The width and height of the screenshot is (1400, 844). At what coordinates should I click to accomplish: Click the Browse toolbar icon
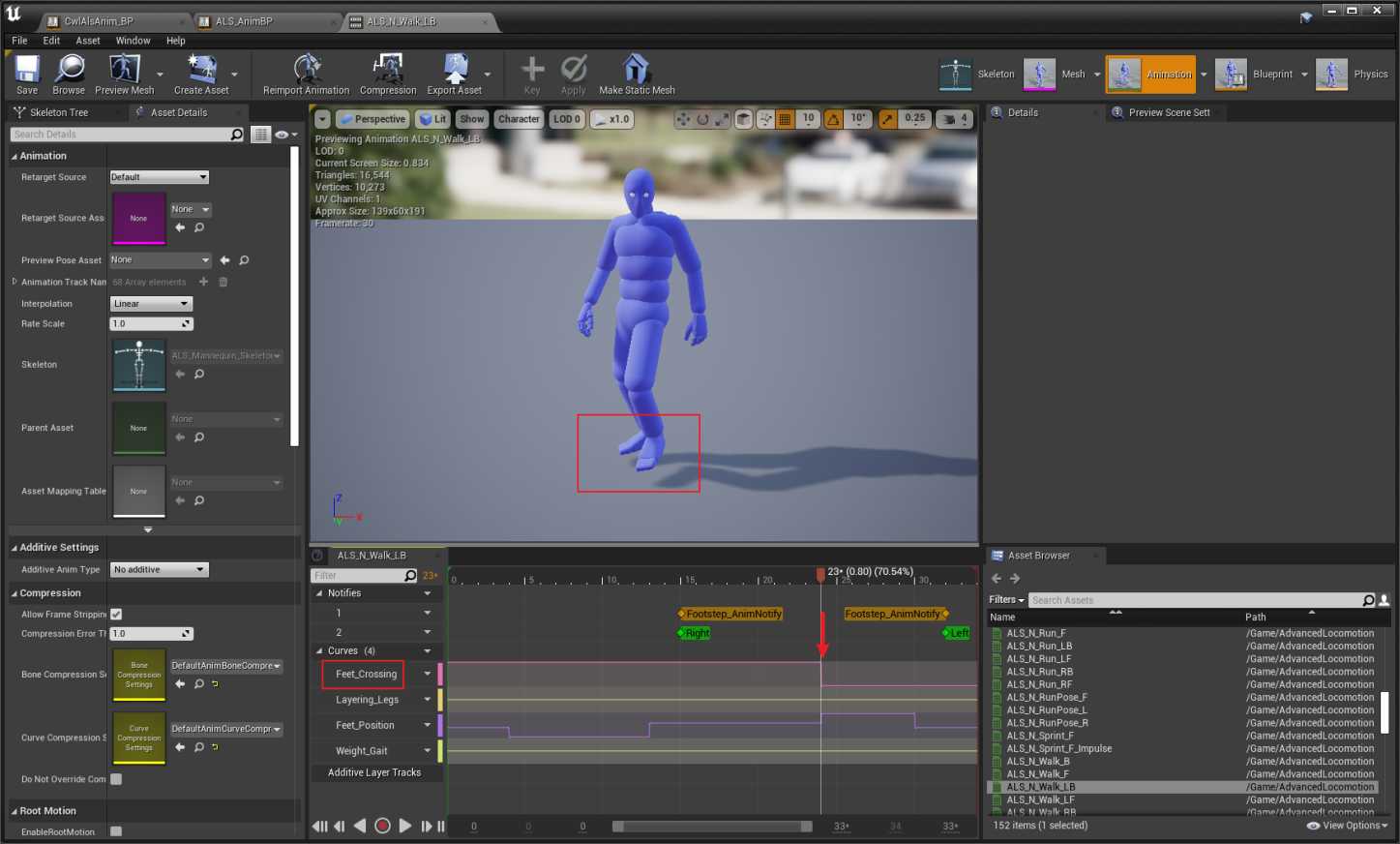click(69, 75)
